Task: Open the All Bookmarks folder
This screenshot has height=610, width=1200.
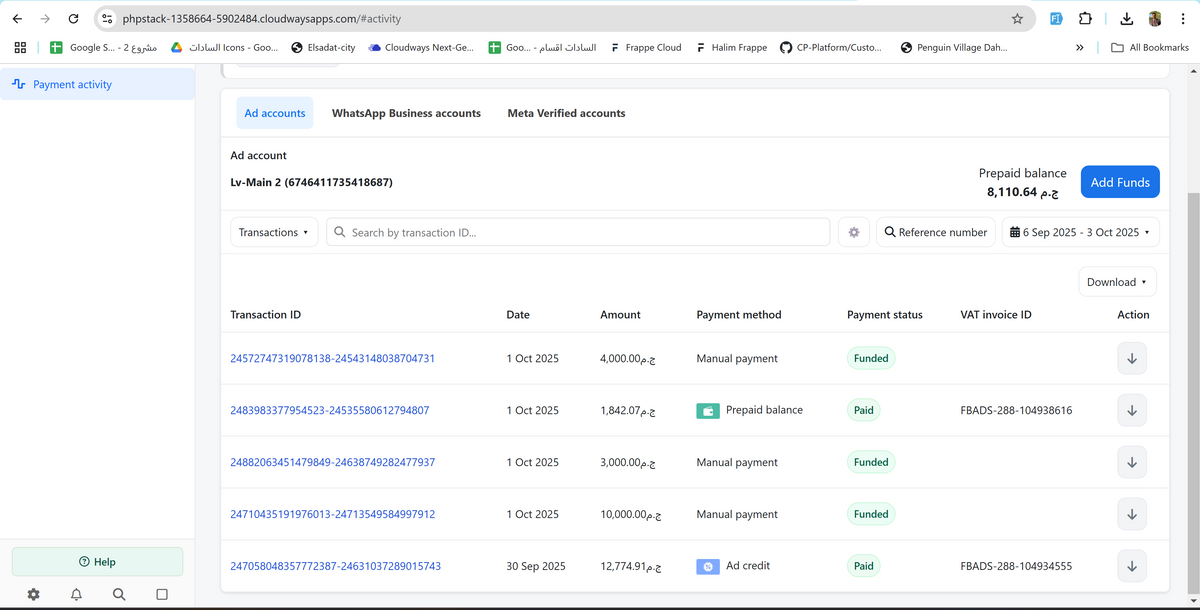Action: [x=1150, y=47]
